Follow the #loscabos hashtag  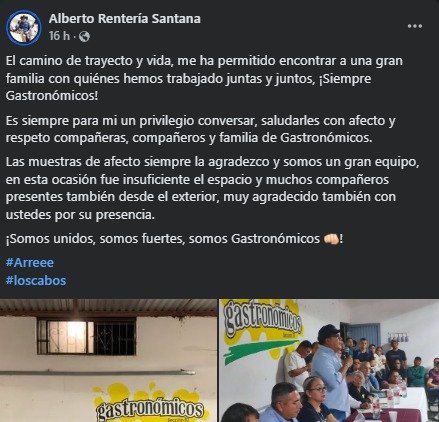(36, 280)
